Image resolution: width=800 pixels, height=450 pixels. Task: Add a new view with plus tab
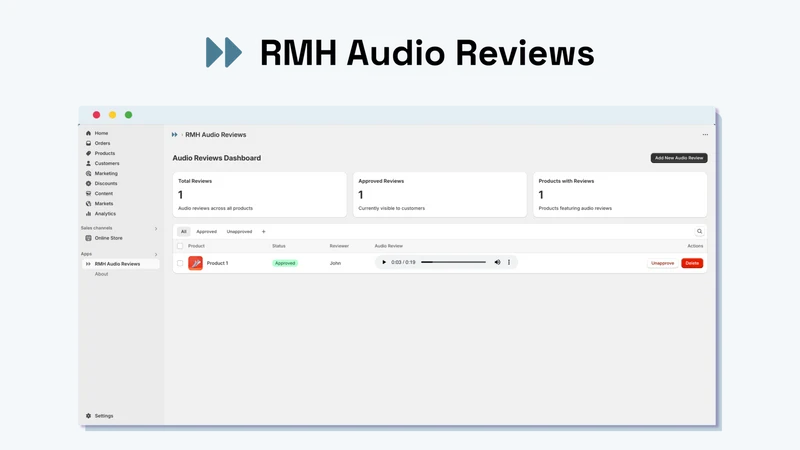(264, 232)
